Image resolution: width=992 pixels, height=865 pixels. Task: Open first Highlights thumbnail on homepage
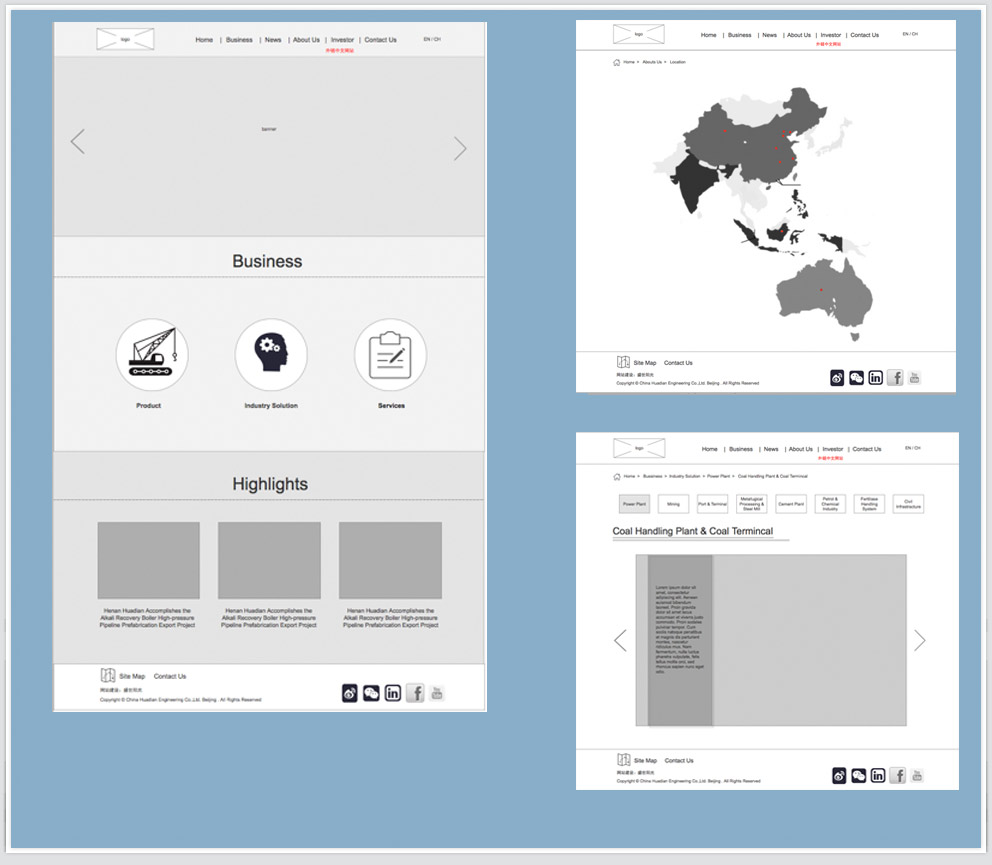tap(149, 560)
